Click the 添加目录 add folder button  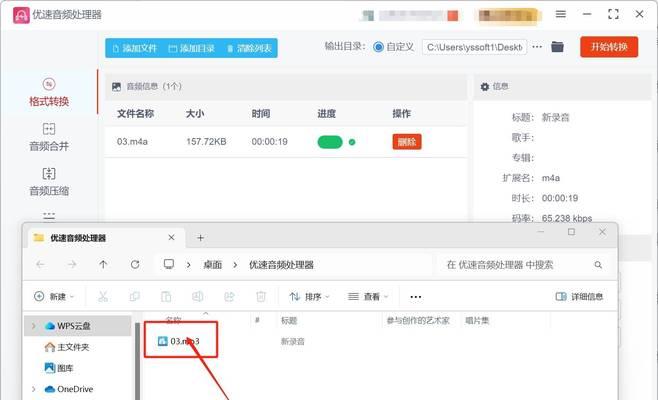191,48
